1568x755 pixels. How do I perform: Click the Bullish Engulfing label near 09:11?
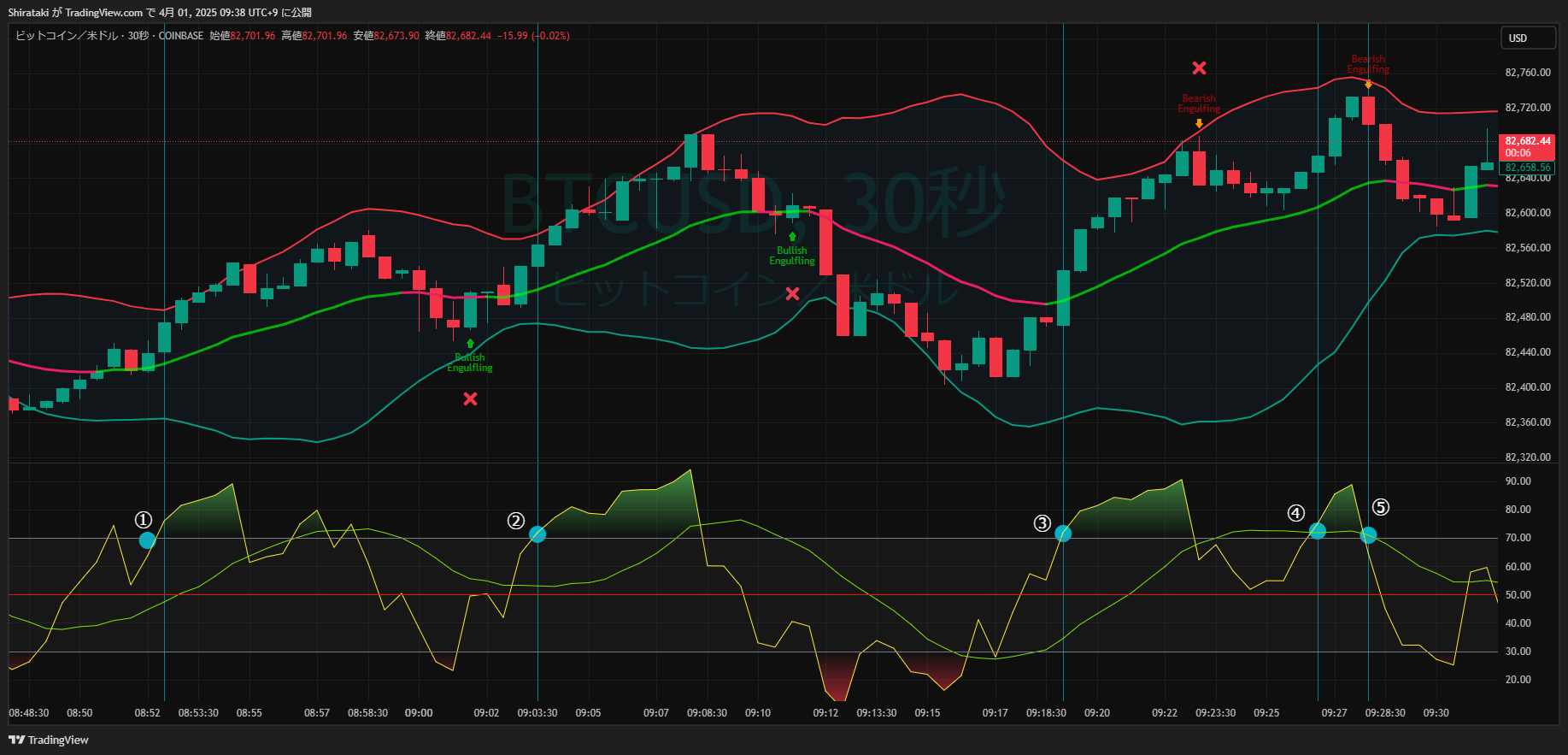click(x=792, y=256)
